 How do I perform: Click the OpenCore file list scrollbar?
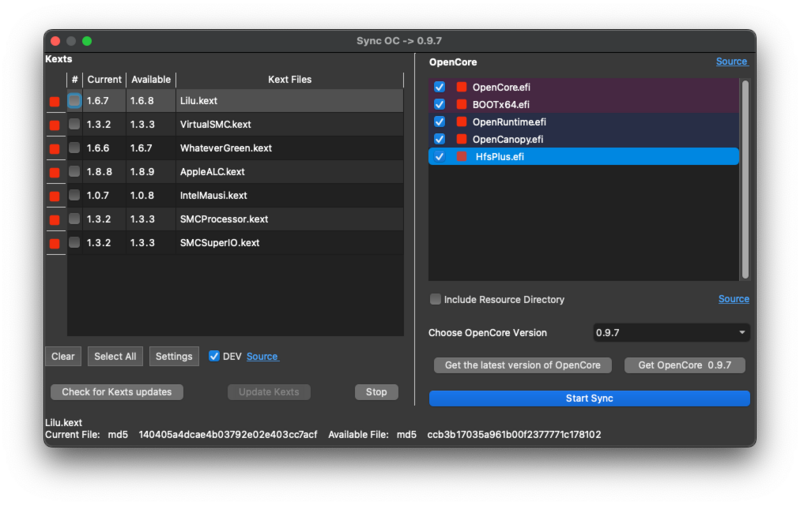pos(745,179)
